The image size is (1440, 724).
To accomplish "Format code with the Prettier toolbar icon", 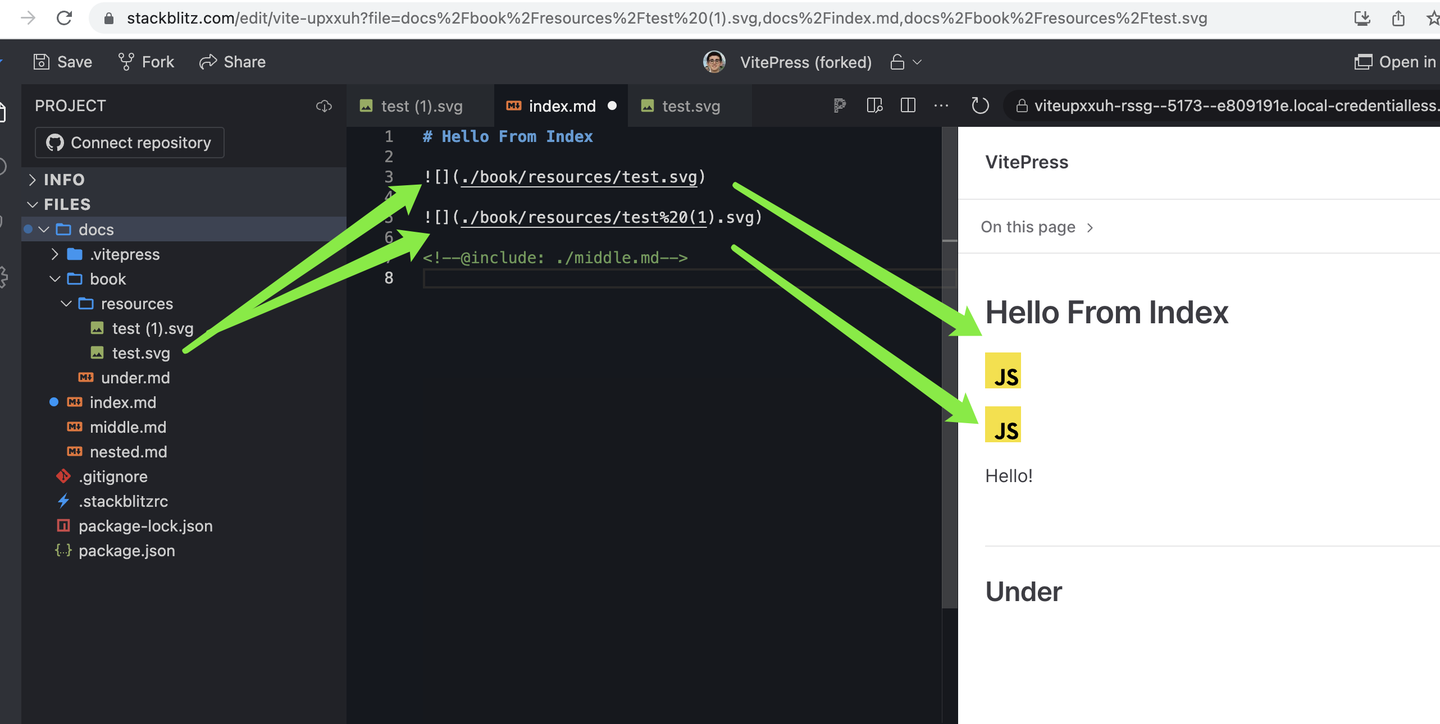I will [x=839, y=105].
